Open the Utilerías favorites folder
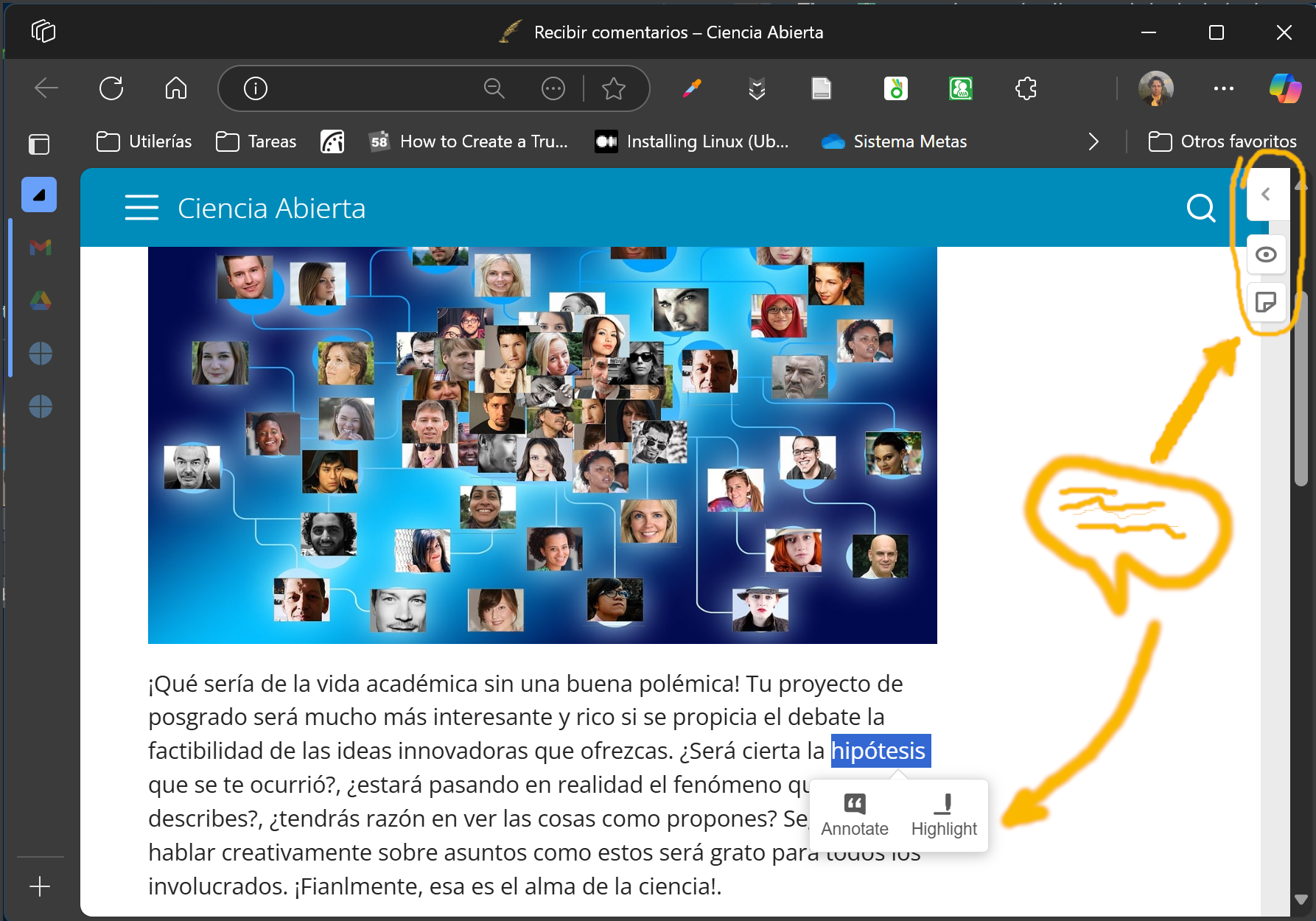 [144, 141]
